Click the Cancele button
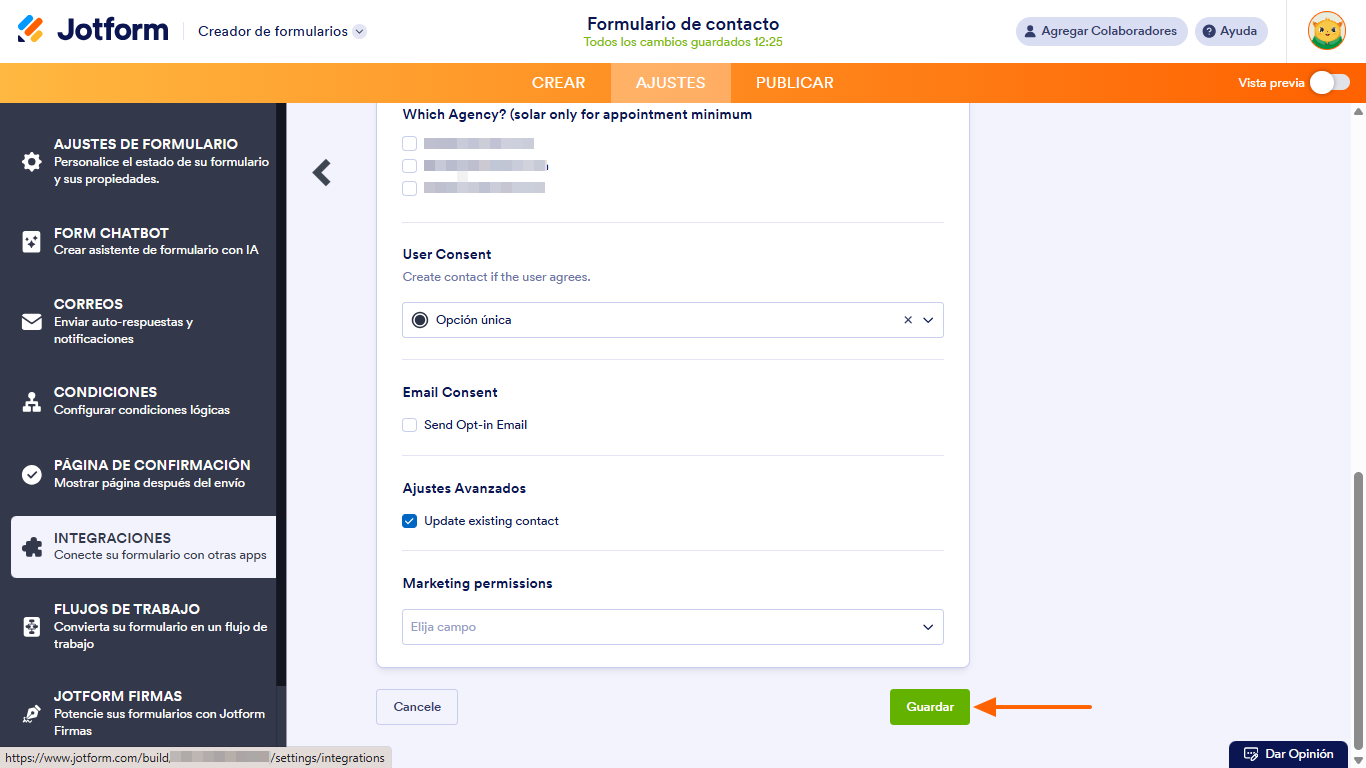This screenshot has height=768, width=1366. pos(417,707)
